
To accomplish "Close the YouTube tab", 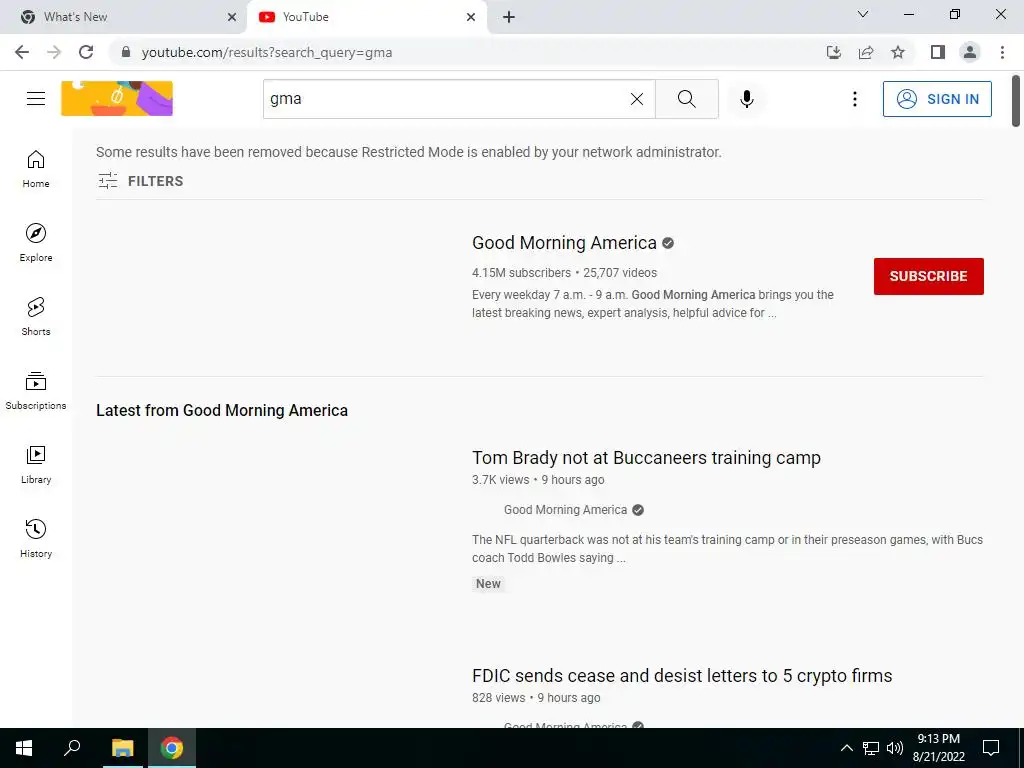I will [471, 17].
